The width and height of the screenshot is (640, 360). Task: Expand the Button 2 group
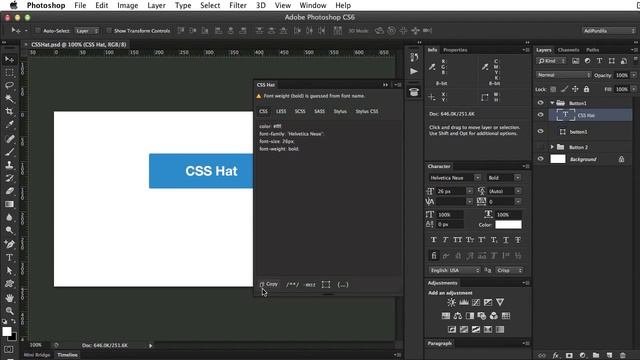click(x=552, y=147)
